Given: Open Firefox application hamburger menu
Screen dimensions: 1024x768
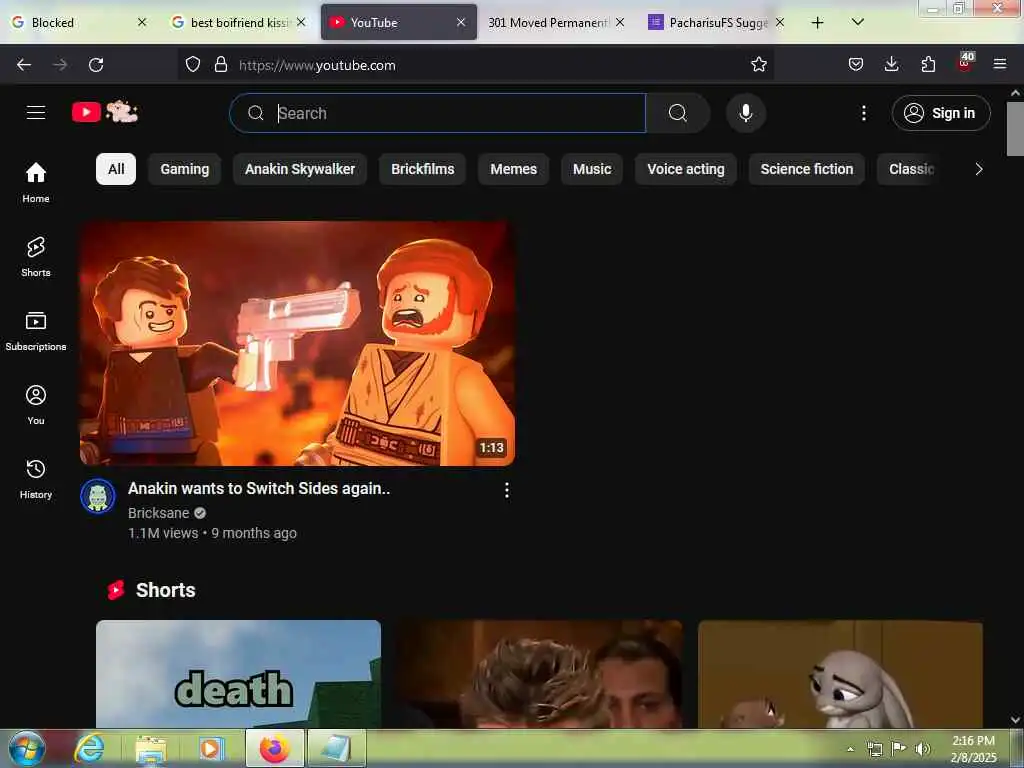Looking at the screenshot, I should tap(1000, 64).
